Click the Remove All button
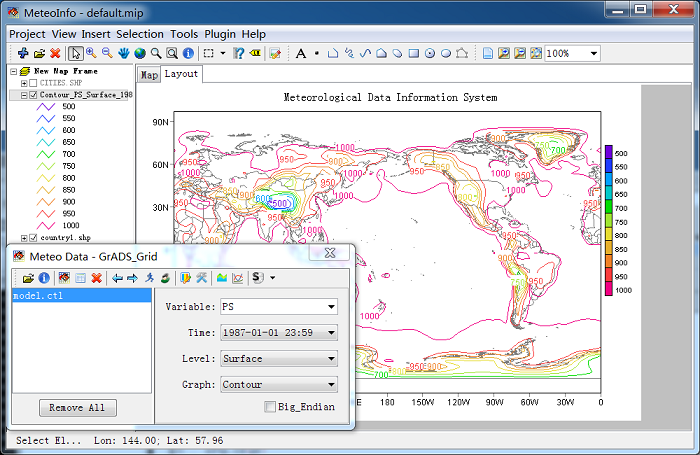Screen dimensions: 700x455 tap(78, 408)
